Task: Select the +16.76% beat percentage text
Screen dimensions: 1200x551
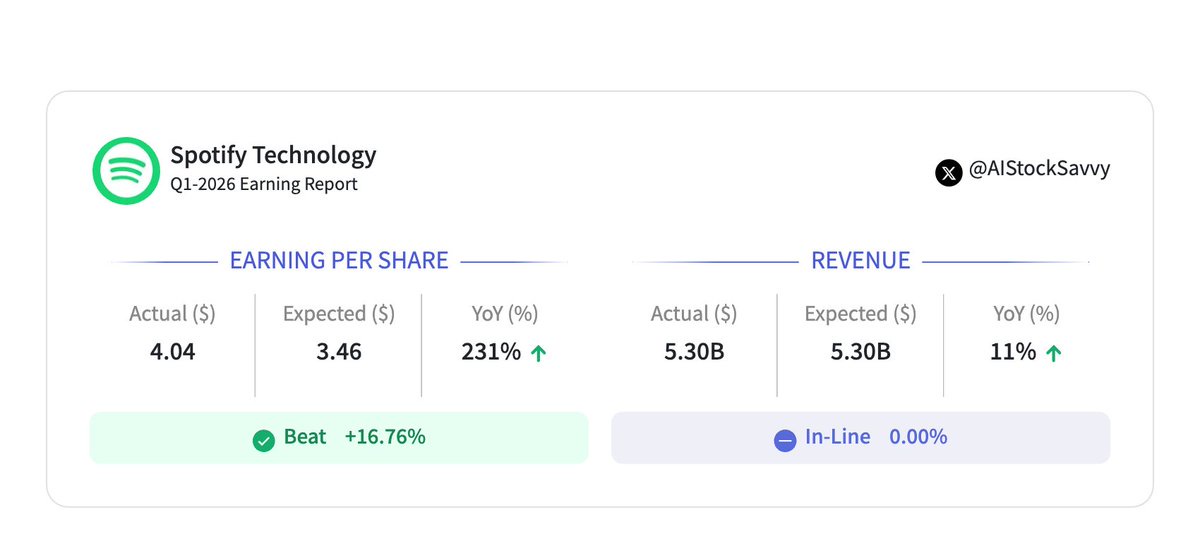Action: pyautogui.click(x=385, y=437)
